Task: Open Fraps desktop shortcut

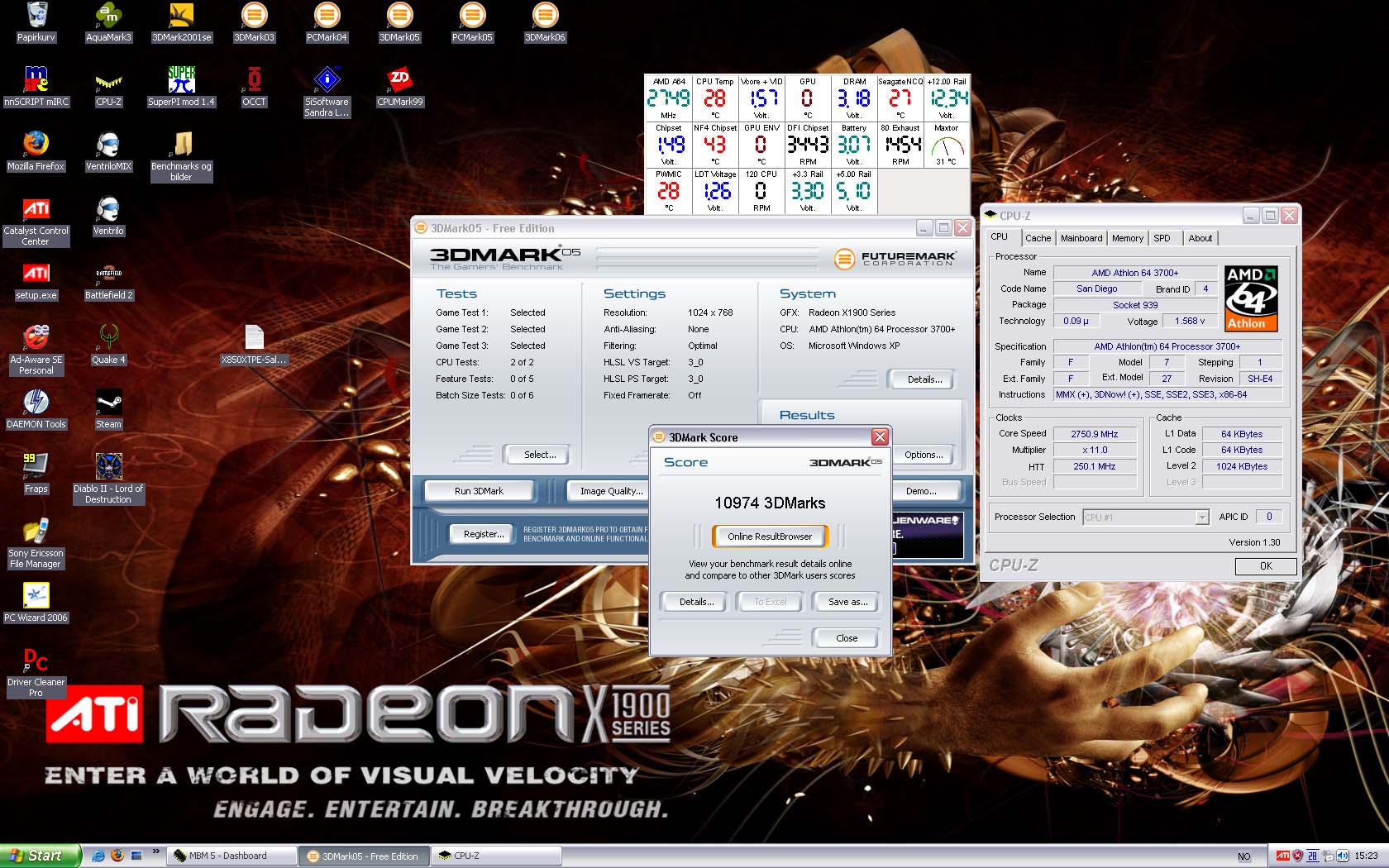Action: [36, 473]
